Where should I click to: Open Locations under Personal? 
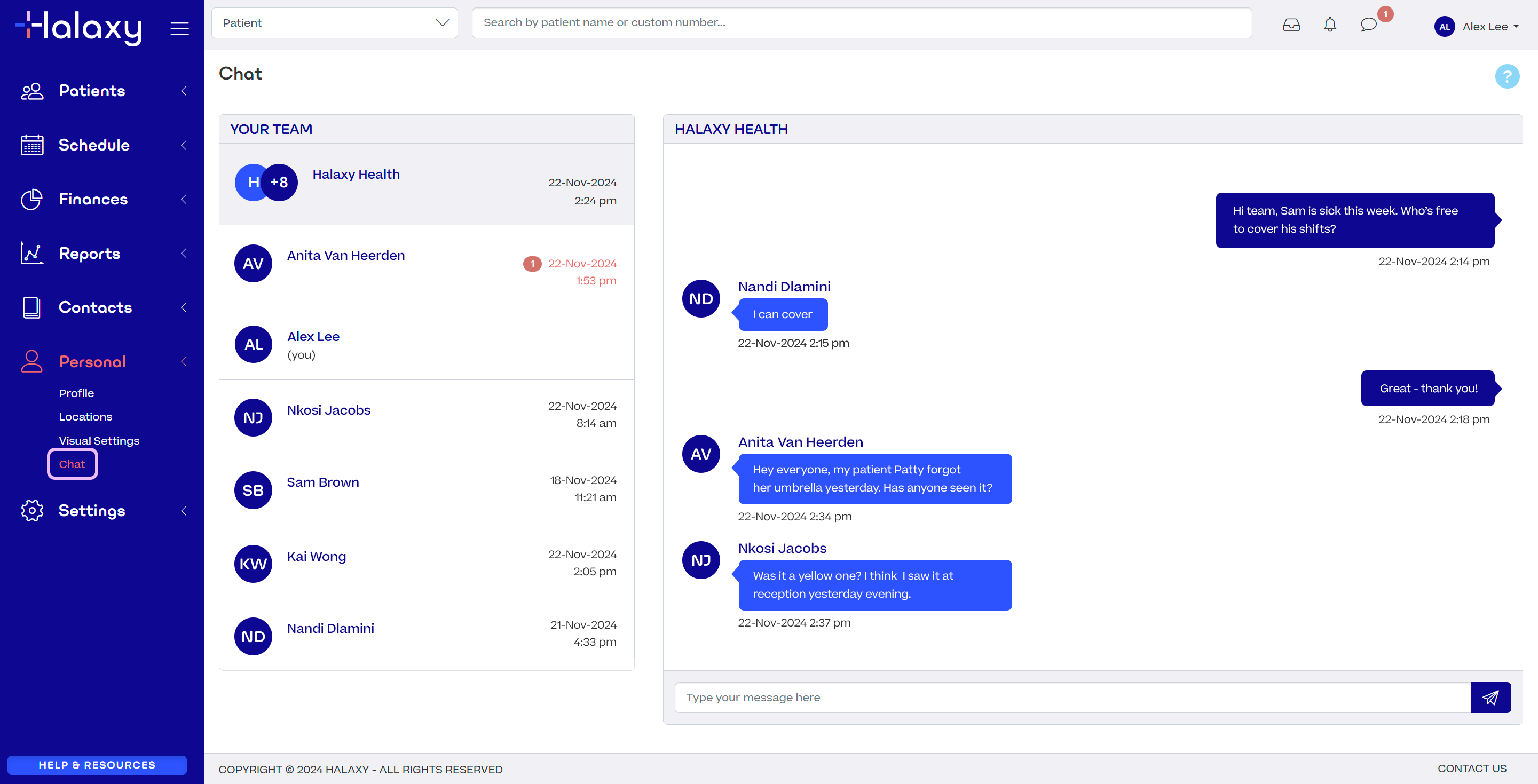pyautogui.click(x=85, y=417)
